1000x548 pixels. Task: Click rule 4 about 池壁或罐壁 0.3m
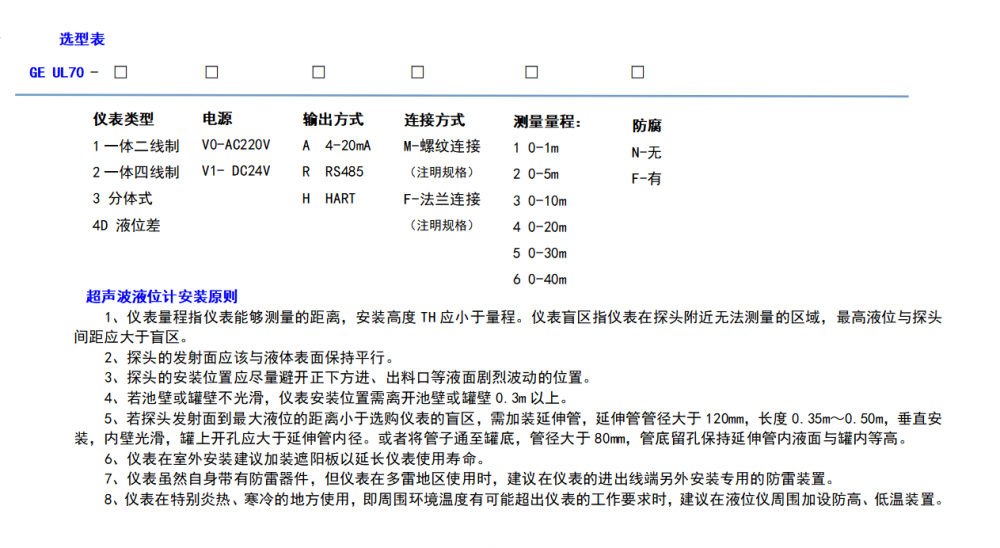[x=335, y=398]
